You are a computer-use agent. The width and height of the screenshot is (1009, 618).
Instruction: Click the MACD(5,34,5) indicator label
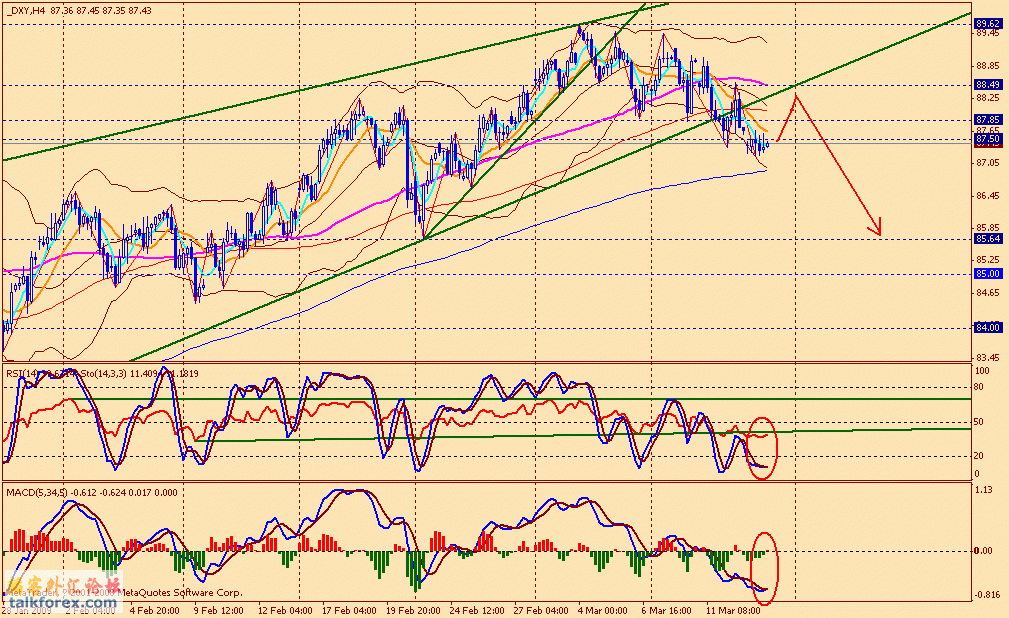(x=37, y=492)
